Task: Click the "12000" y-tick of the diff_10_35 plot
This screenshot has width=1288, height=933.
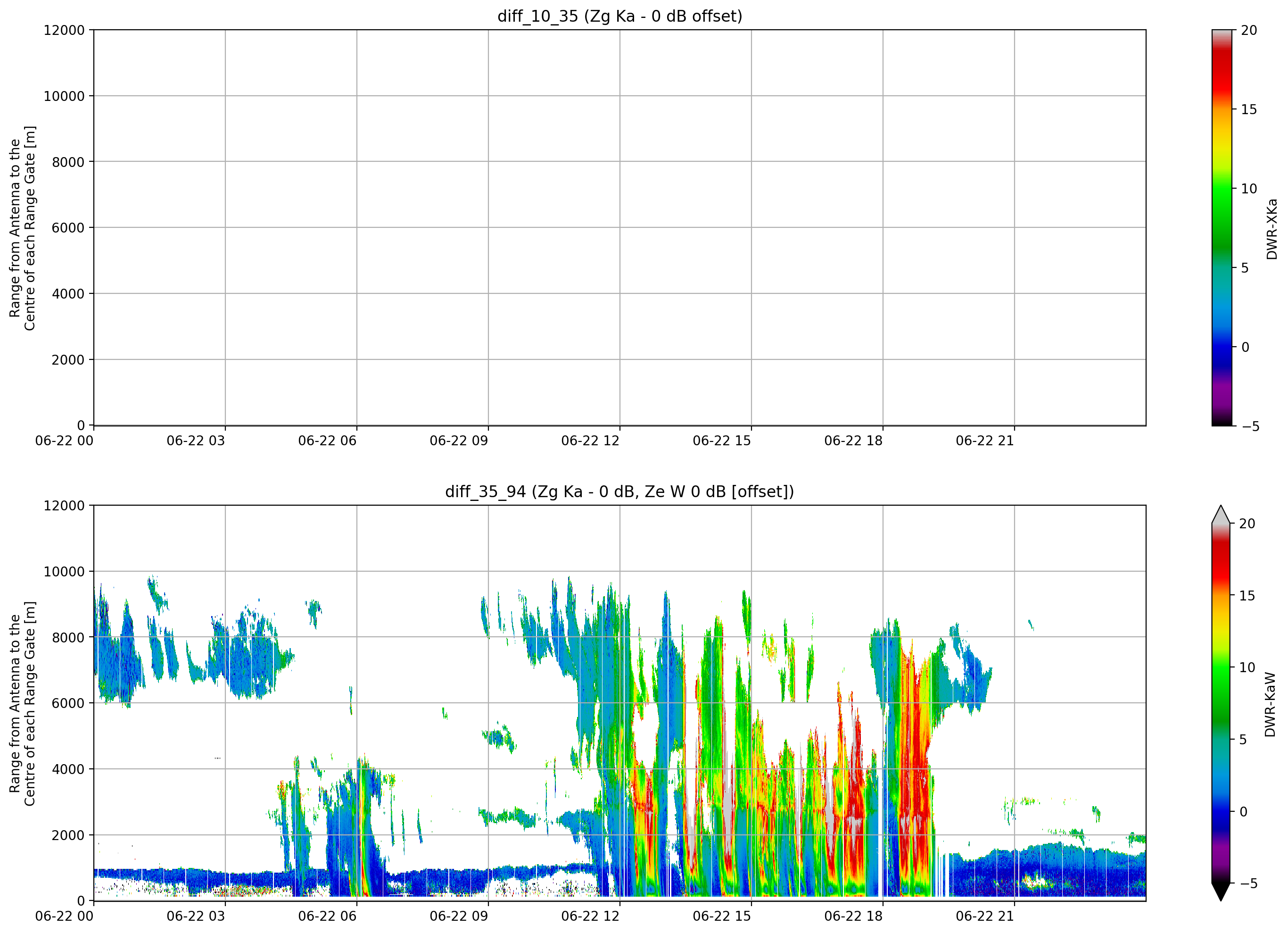Action: 64,30
